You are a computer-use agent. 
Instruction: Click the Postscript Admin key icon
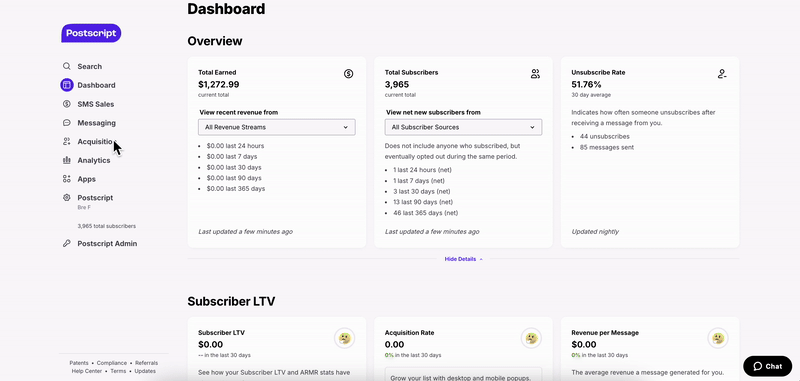[67, 244]
